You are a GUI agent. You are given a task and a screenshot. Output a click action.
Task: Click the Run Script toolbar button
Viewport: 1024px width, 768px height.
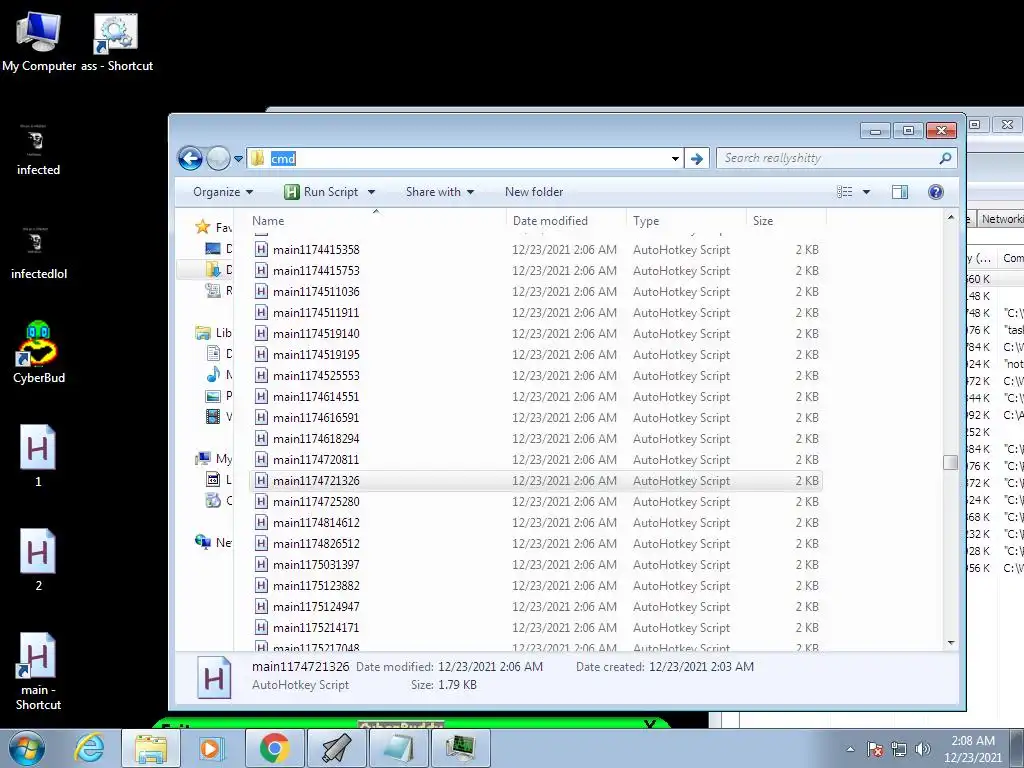322,192
